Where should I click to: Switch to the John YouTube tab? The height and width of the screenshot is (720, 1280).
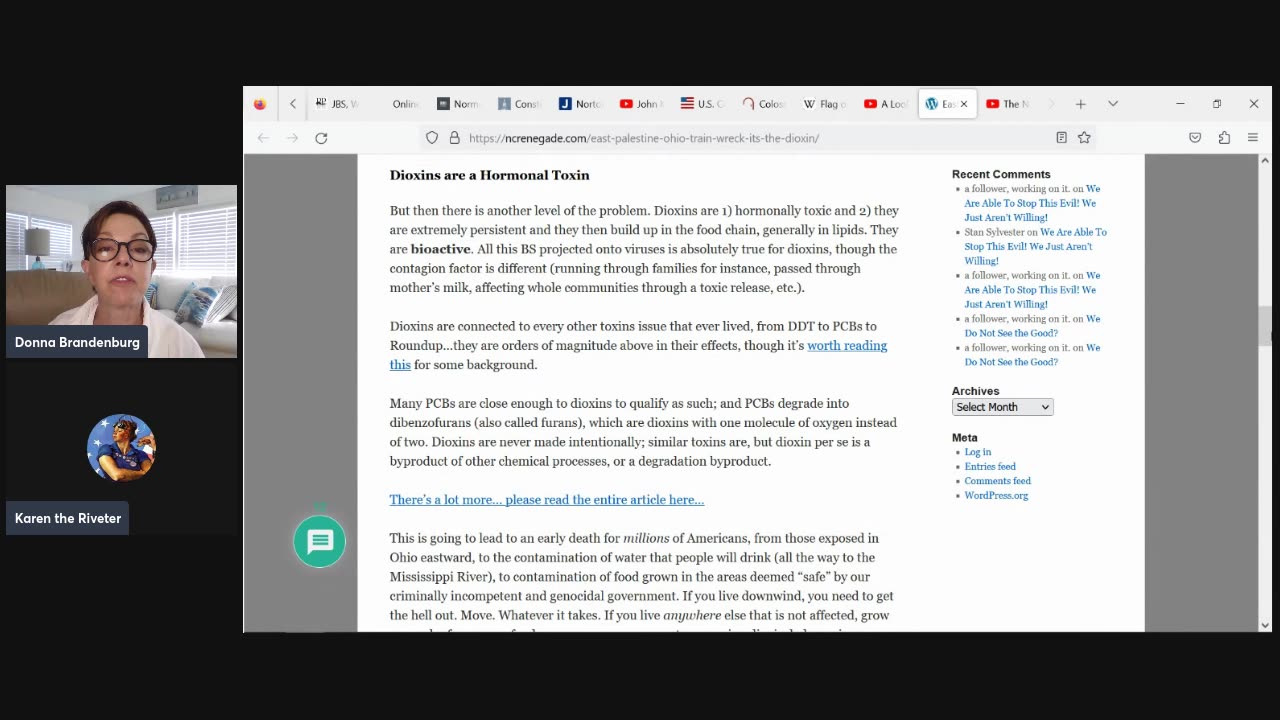[642, 104]
